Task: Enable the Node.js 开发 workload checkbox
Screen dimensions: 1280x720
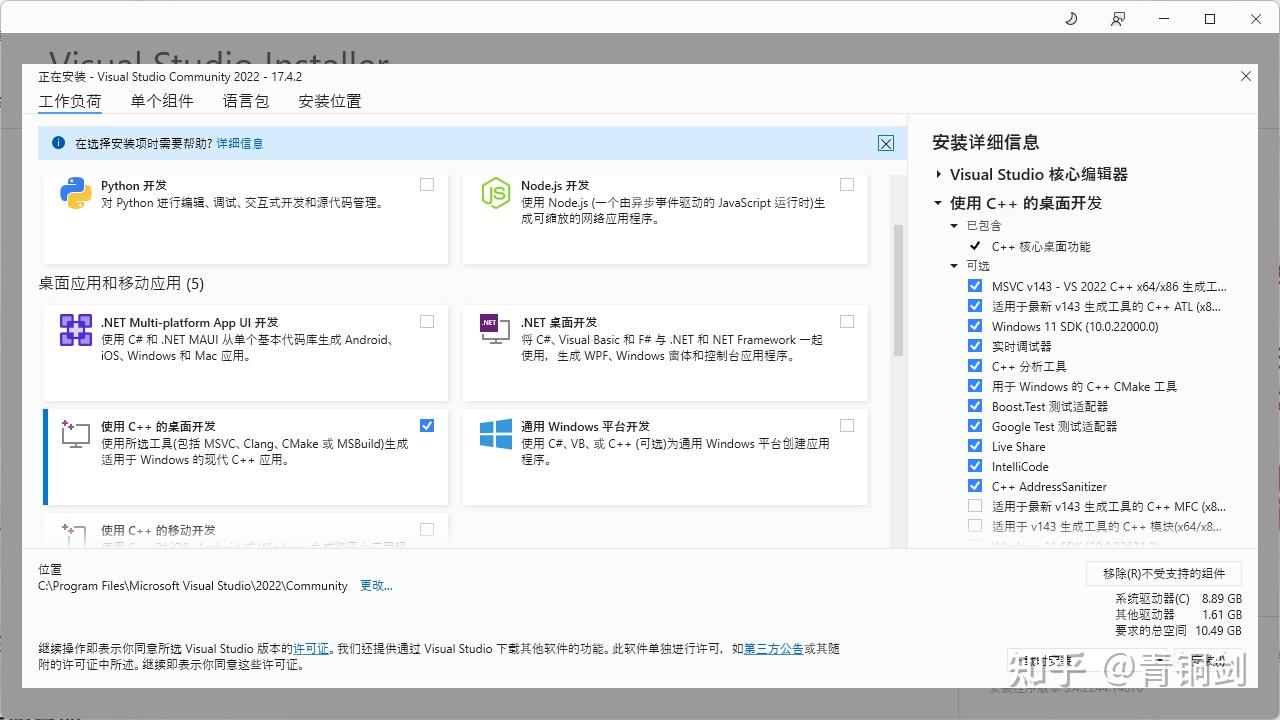Action: (847, 184)
